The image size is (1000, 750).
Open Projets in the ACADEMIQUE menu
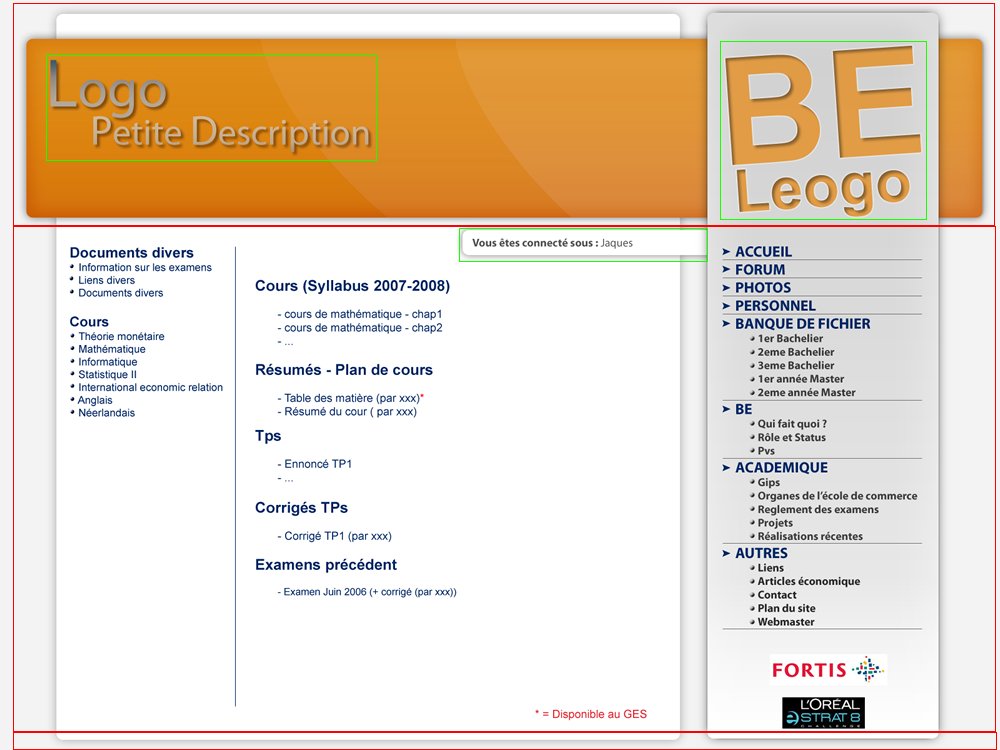click(x=775, y=523)
